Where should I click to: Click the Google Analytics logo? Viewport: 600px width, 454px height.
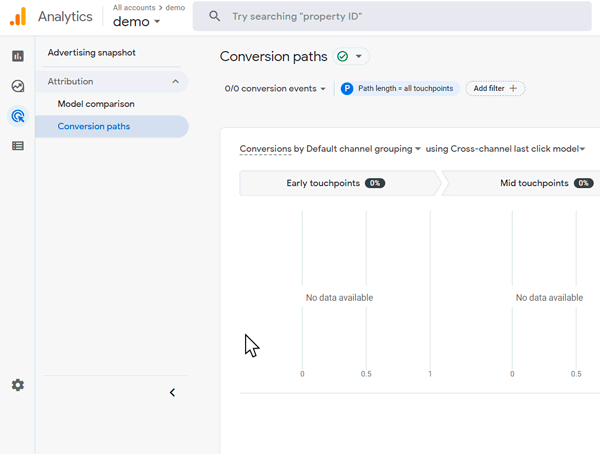coord(18,16)
